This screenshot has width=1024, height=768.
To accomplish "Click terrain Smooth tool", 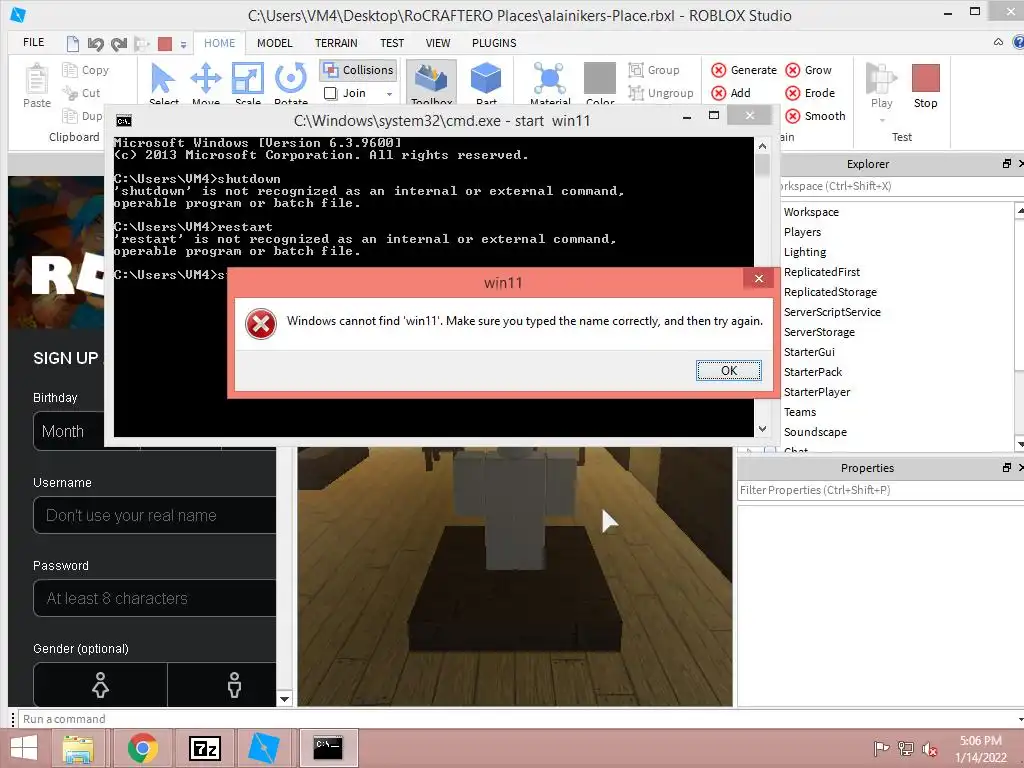I will [816, 116].
